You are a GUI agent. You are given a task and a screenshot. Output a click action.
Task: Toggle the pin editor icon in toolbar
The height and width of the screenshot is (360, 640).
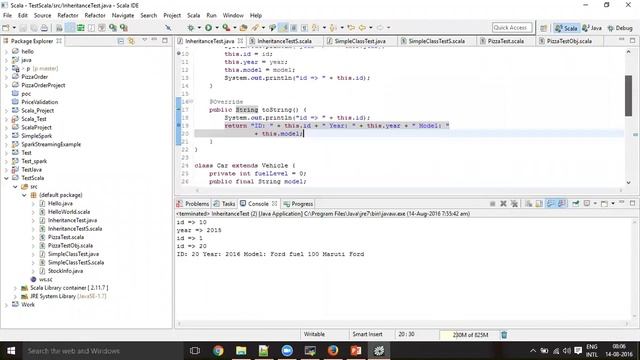coord(168,28)
